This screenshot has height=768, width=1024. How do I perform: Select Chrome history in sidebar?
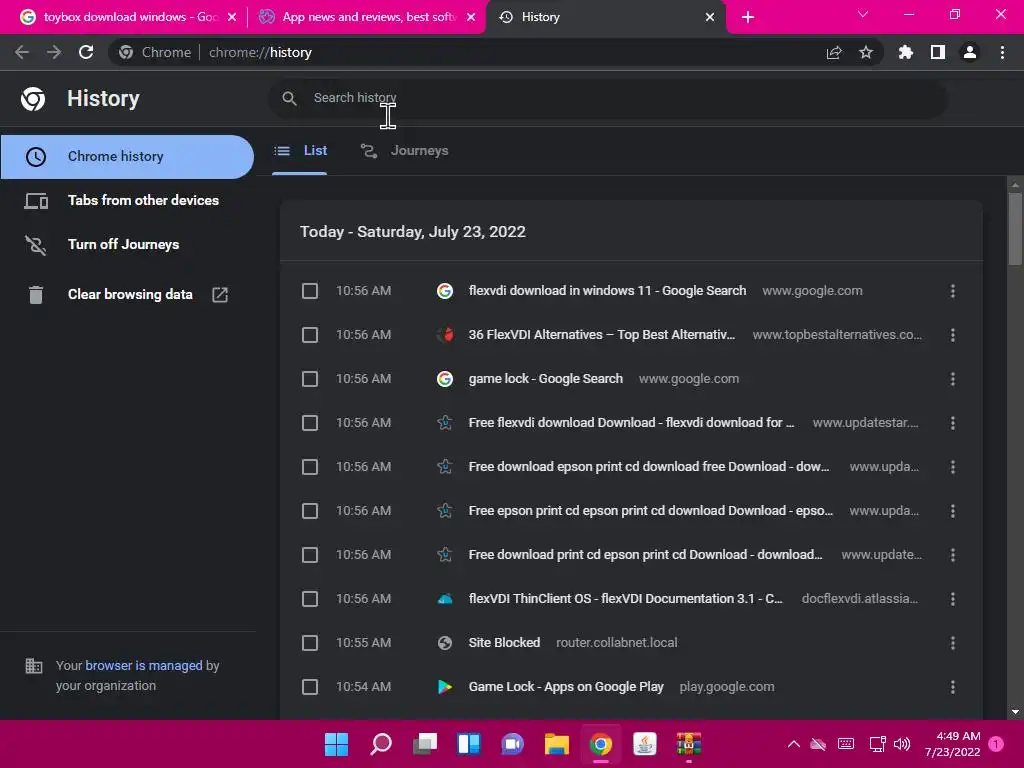(127, 157)
